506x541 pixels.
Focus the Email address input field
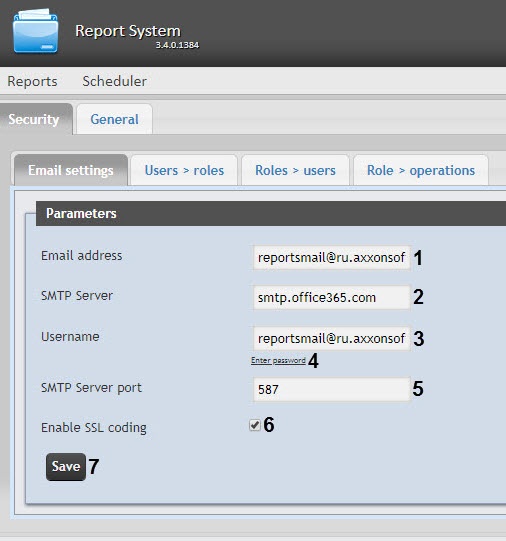331,257
